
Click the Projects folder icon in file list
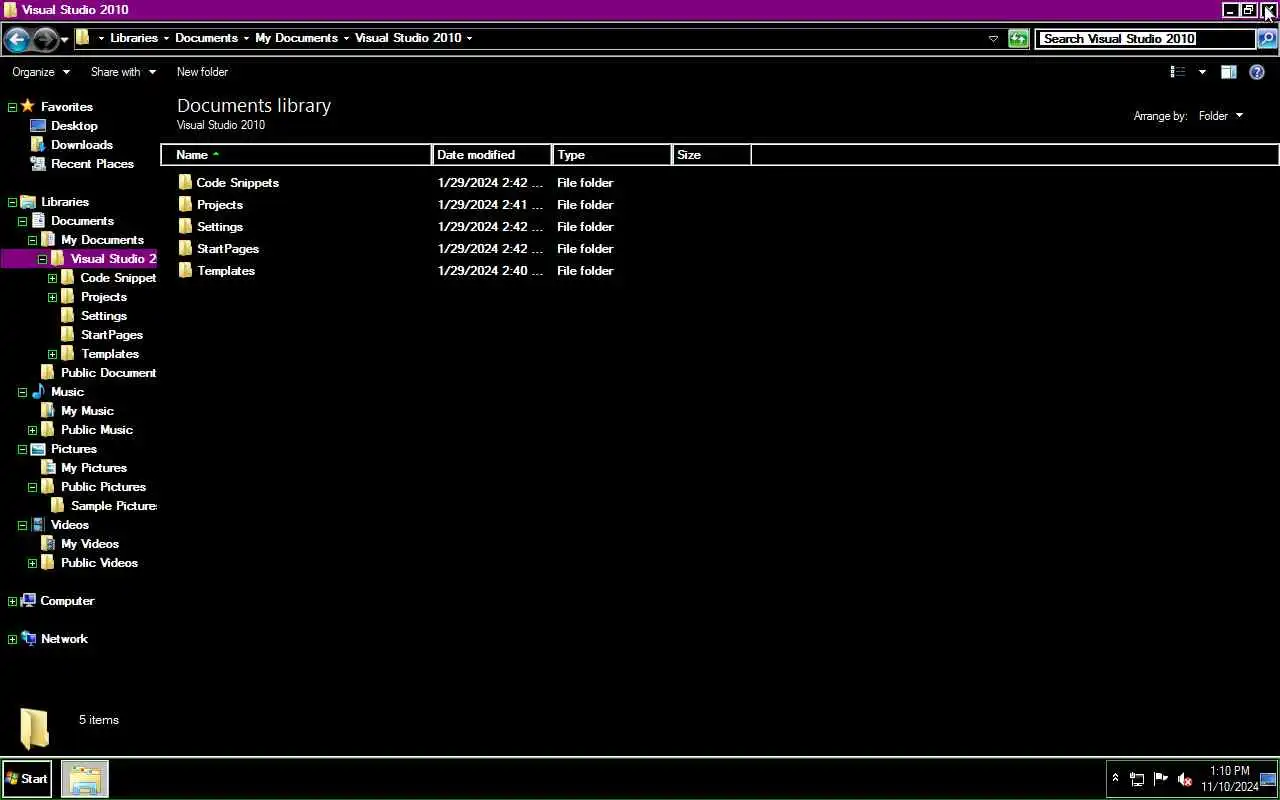(185, 204)
